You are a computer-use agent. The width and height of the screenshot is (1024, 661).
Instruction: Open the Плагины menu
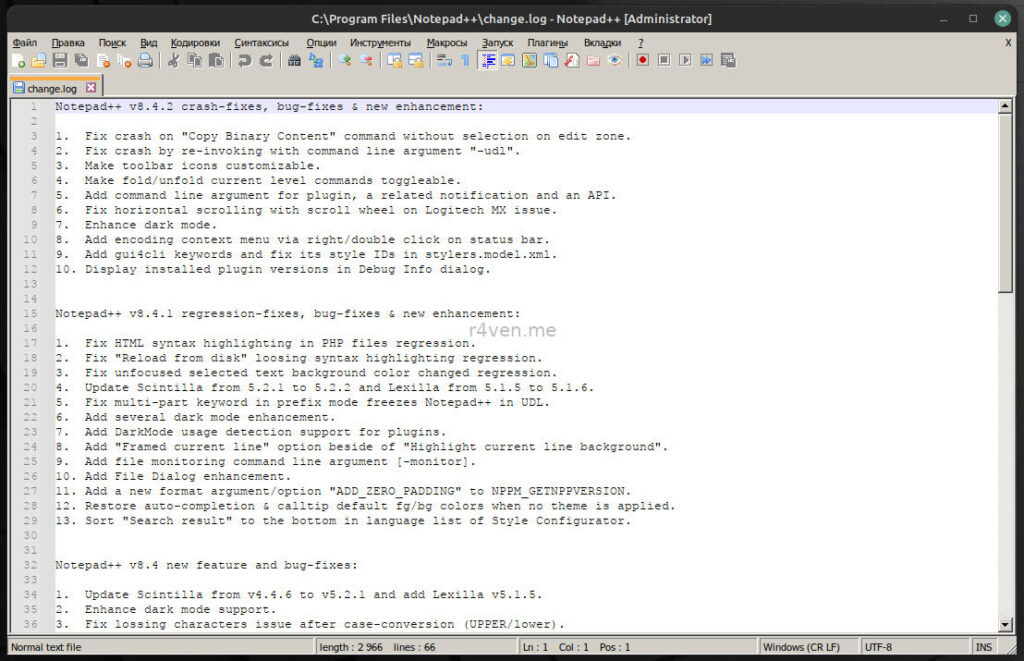point(548,43)
